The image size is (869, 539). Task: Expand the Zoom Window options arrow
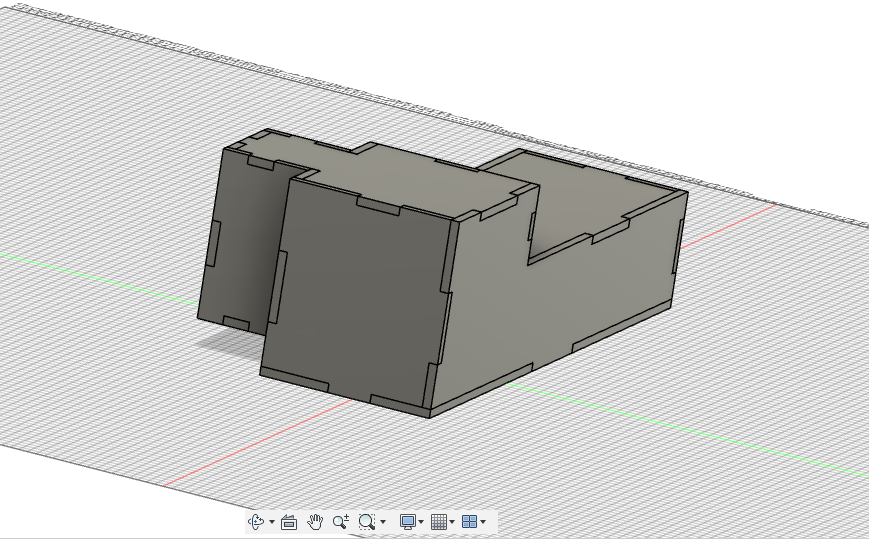[383, 522]
